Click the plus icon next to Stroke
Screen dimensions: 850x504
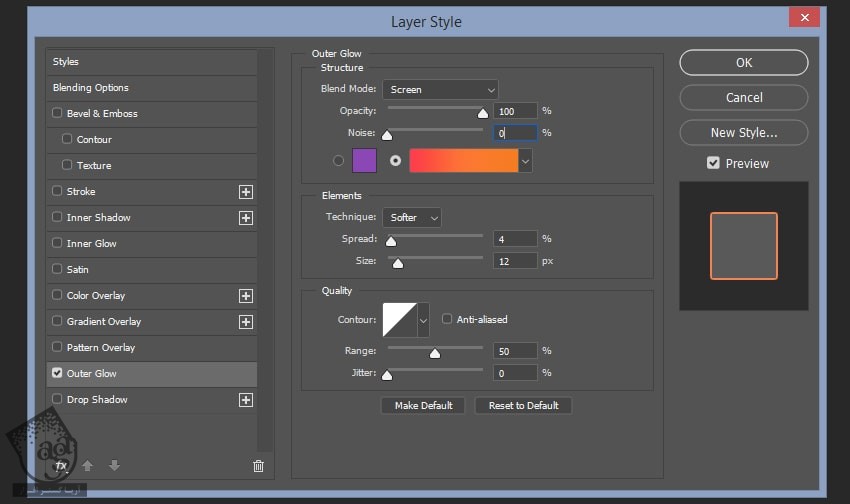(x=246, y=192)
